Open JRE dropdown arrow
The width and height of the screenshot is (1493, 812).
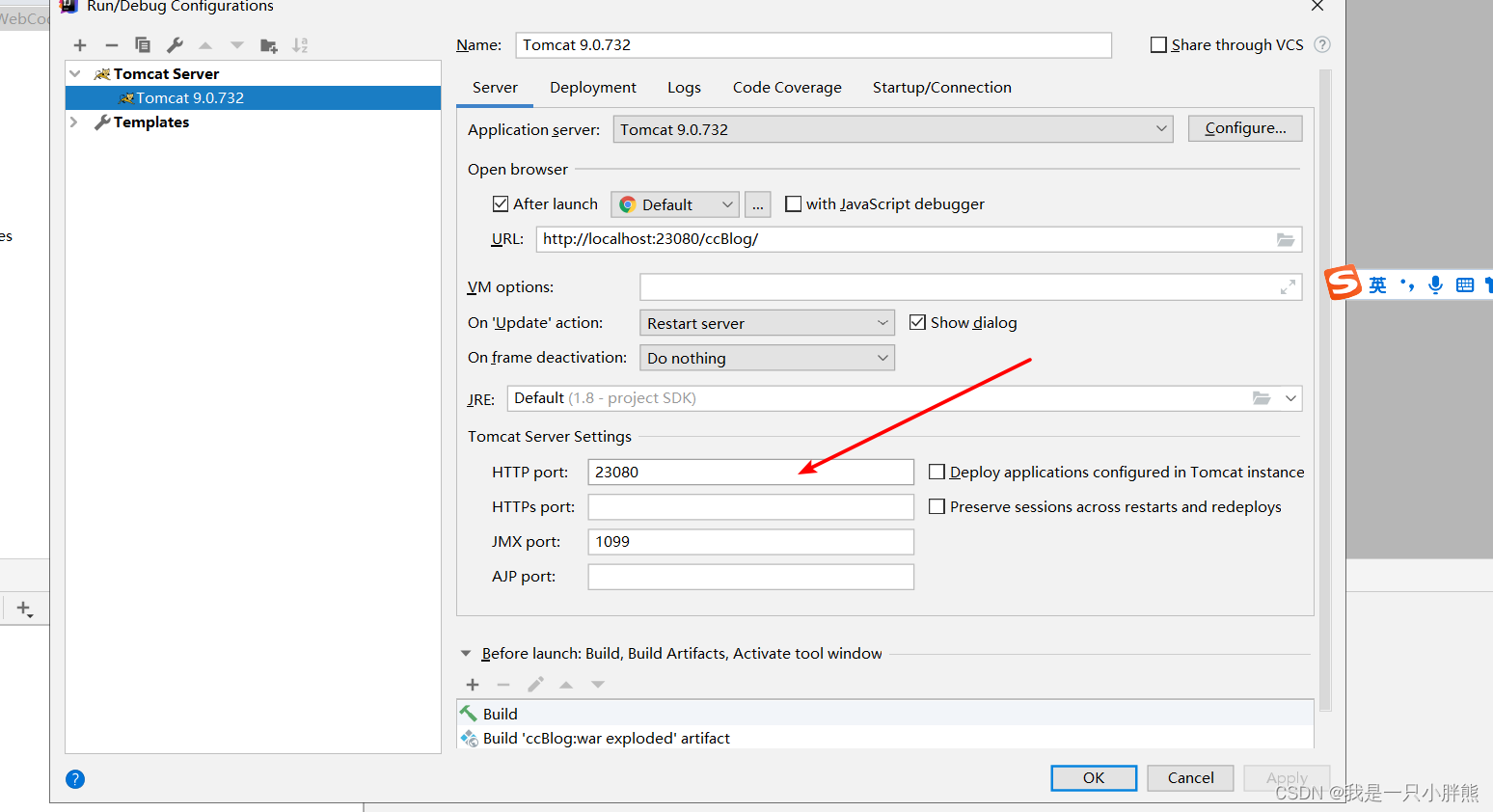coord(1290,398)
